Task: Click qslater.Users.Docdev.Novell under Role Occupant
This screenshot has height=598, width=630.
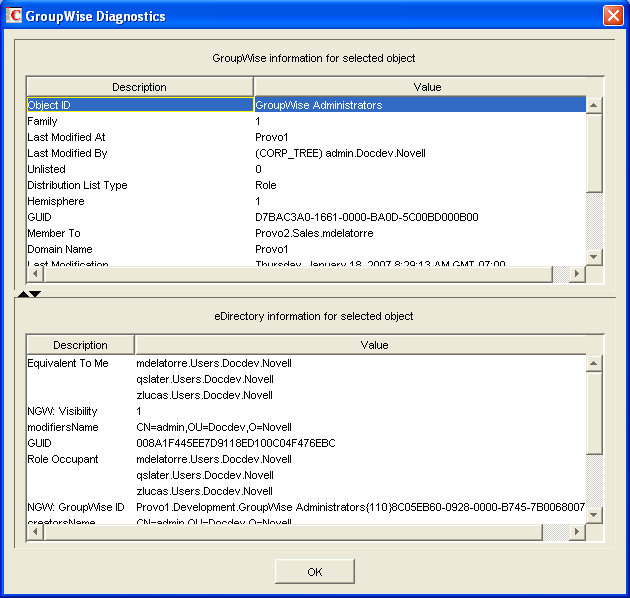Action: [x=205, y=475]
